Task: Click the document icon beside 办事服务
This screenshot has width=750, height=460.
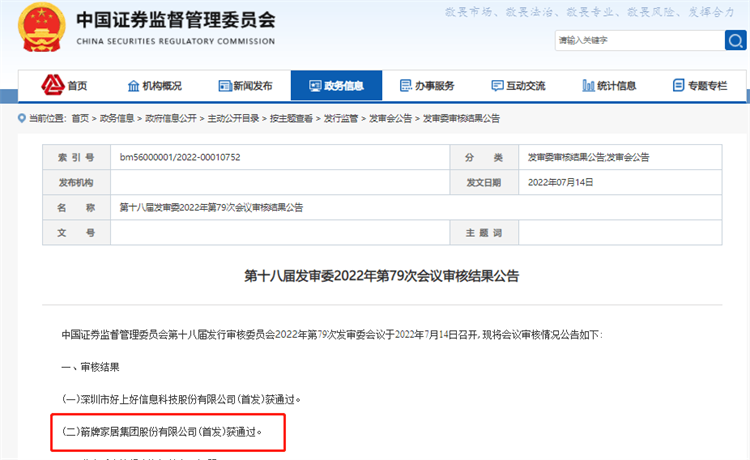Action: click(x=406, y=86)
